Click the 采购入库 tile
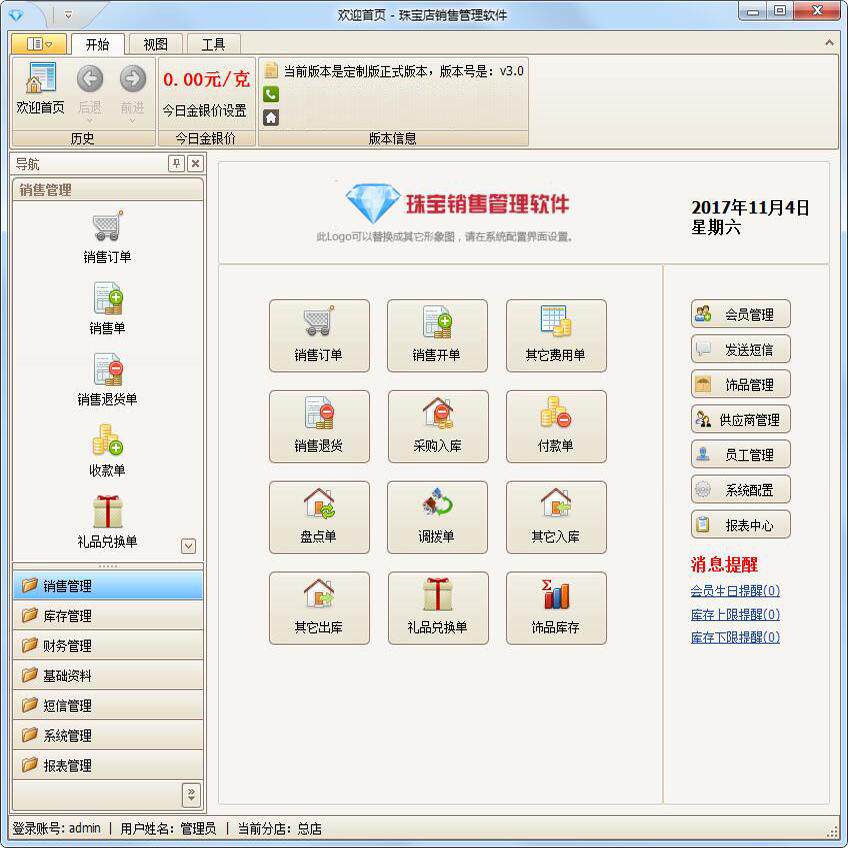Screen dimensions: 848x848 coord(437,426)
